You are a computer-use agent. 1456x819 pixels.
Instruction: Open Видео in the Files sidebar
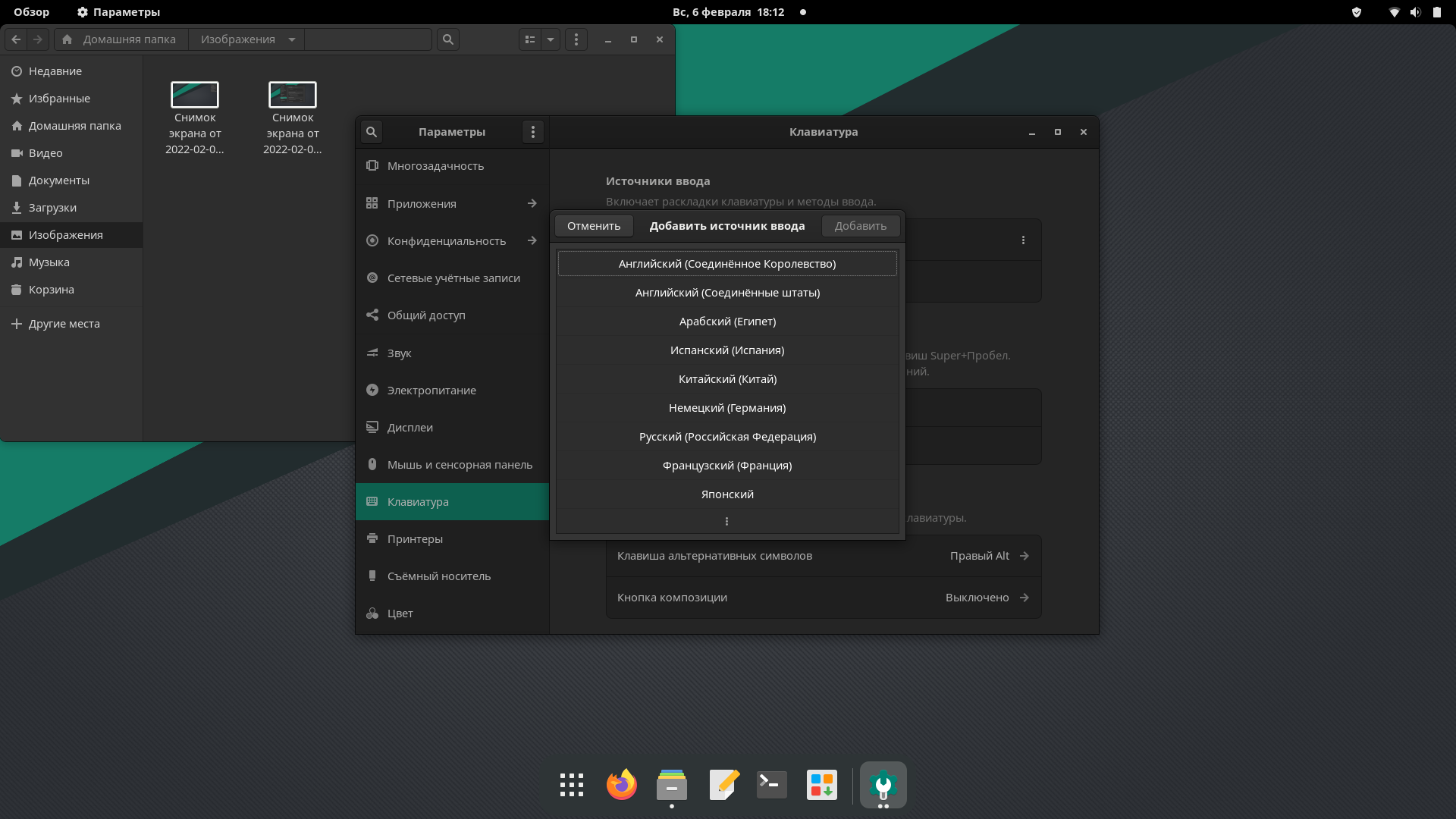(x=71, y=153)
